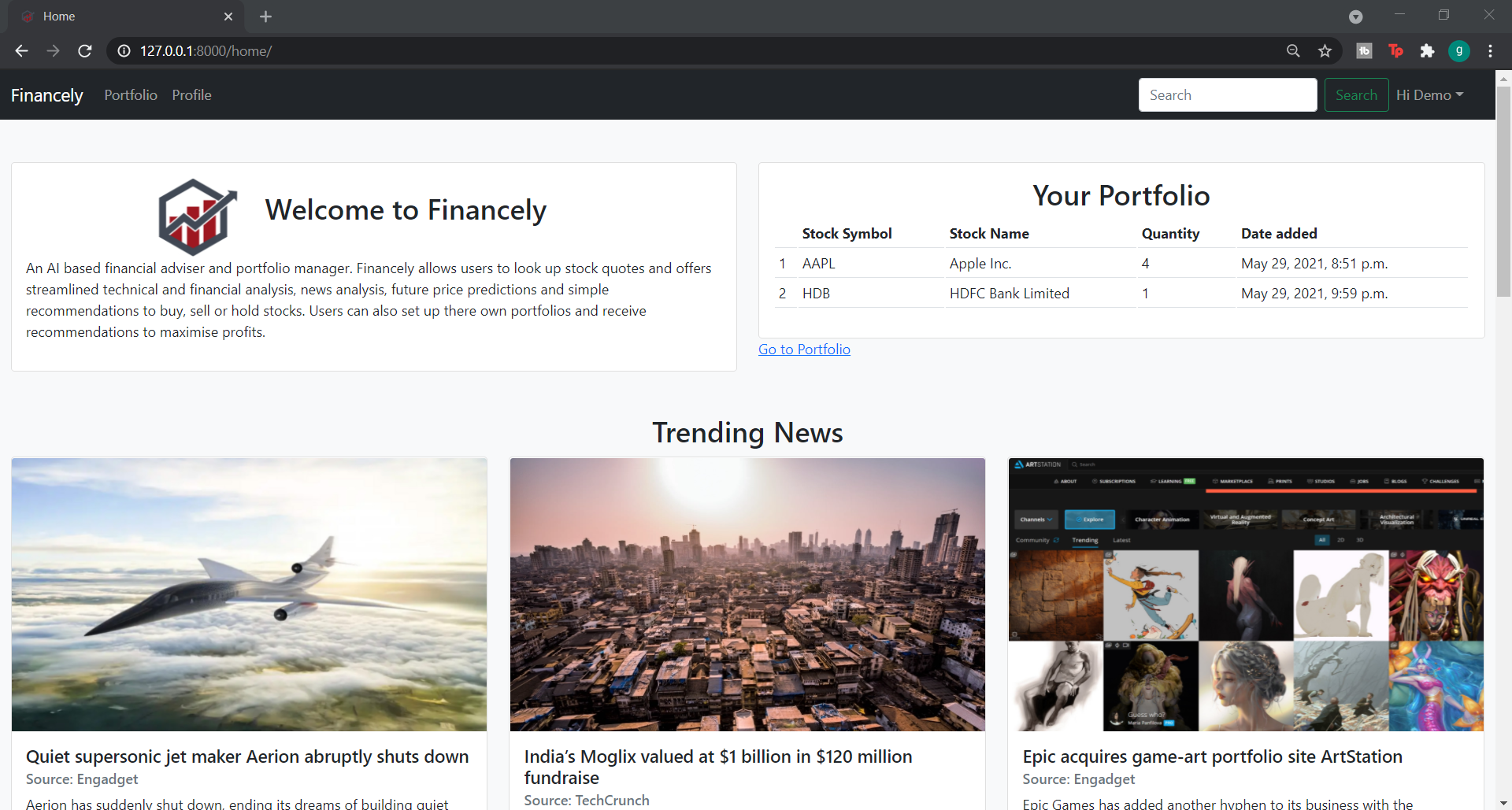Click the browser forward arrow
The image size is (1512, 810).
tap(53, 51)
